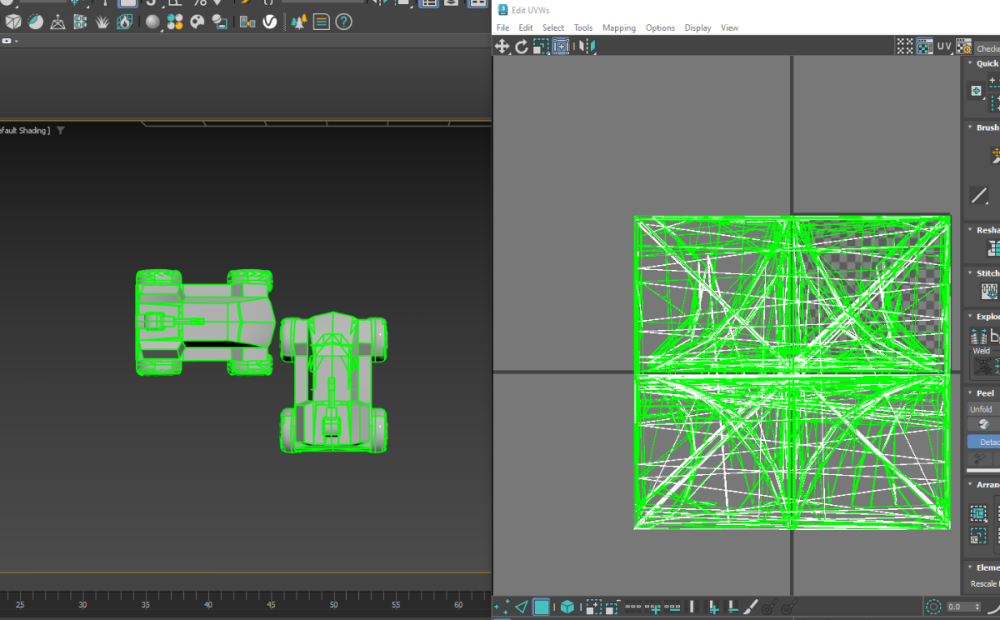Collapse the Brush rollout
The width and height of the screenshot is (1000, 620).
984,127
